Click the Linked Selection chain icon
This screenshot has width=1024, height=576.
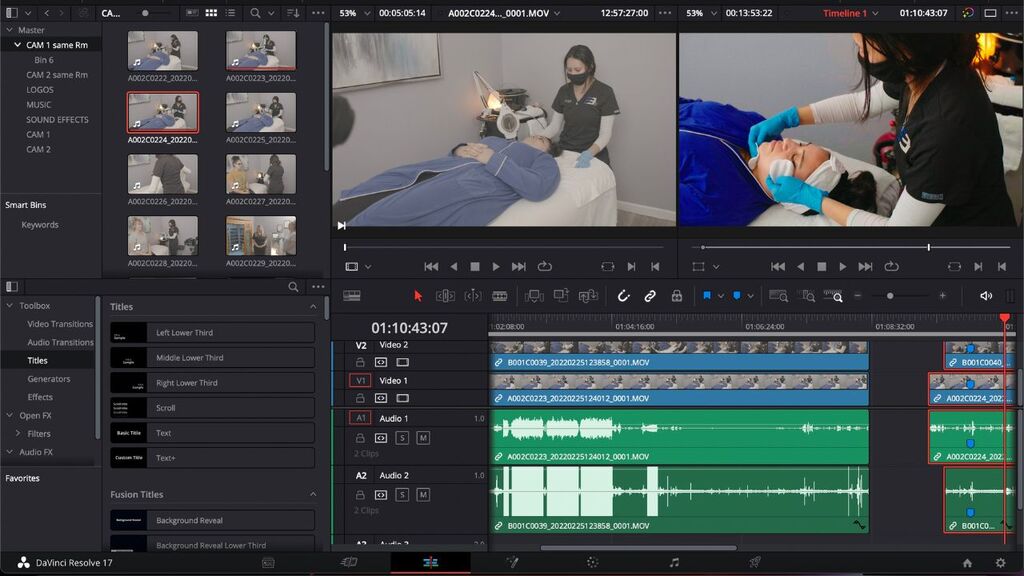[649, 296]
